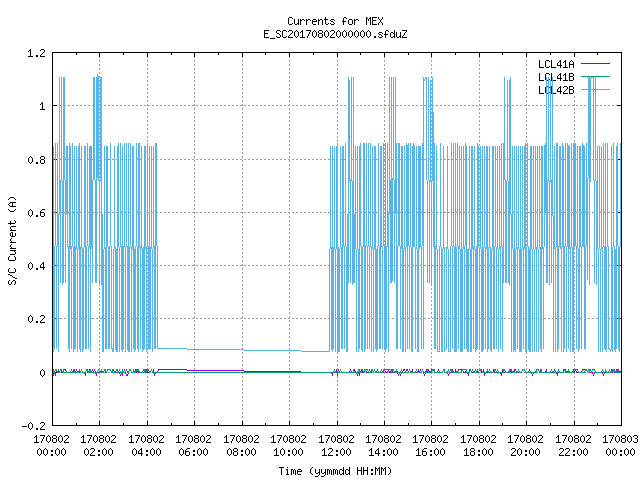The width and height of the screenshot is (640, 480).
Task: Click the x-axis tick '170802 18:00'
Action: point(478,446)
